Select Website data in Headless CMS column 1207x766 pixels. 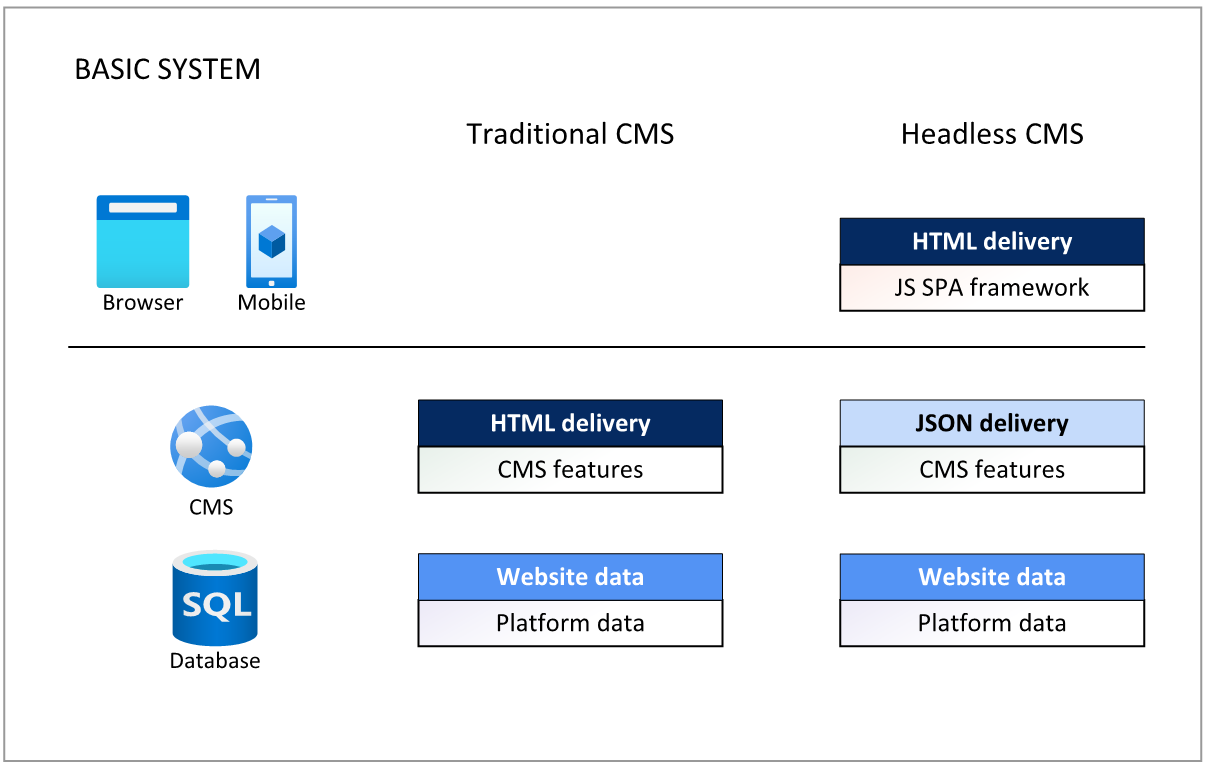(x=992, y=577)
